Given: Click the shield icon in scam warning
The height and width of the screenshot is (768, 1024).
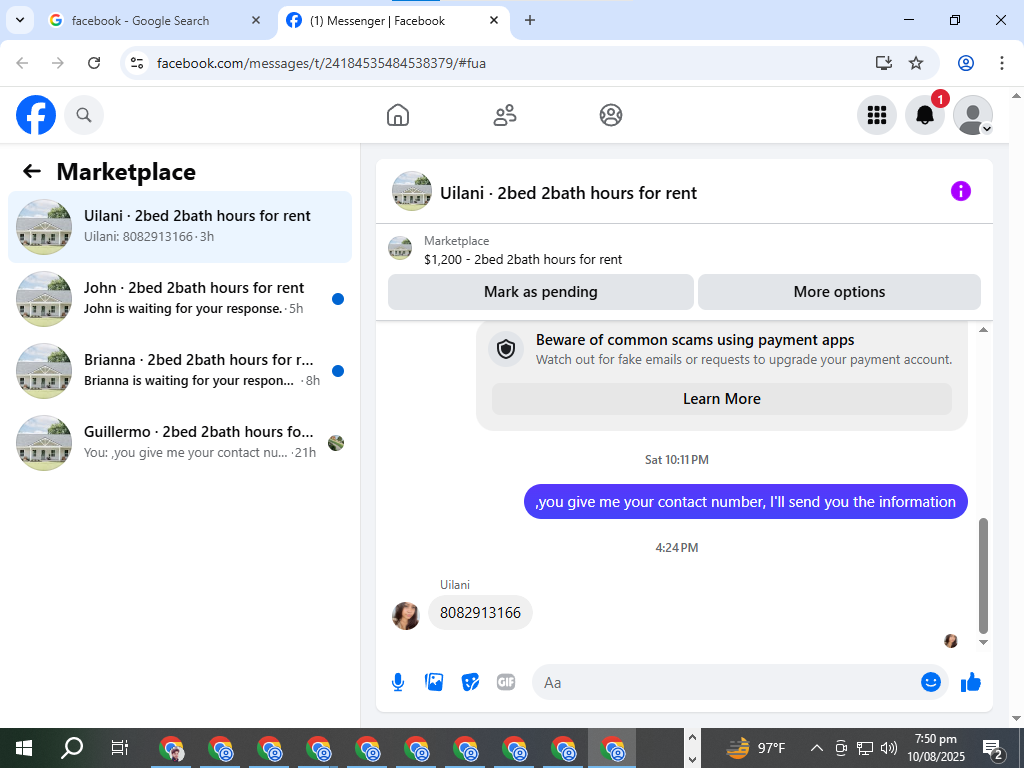Looking at the screenshot, I should pos(506,349).
